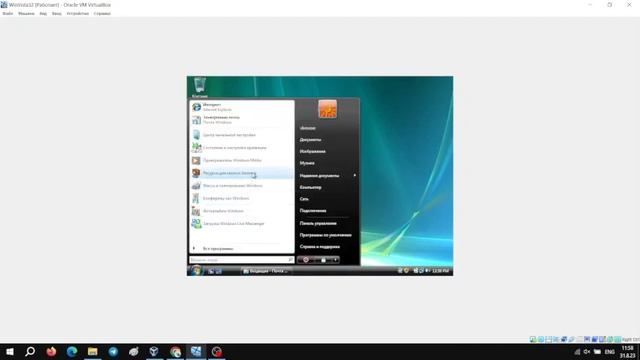Click the Right Ctrl host key label

631,340
